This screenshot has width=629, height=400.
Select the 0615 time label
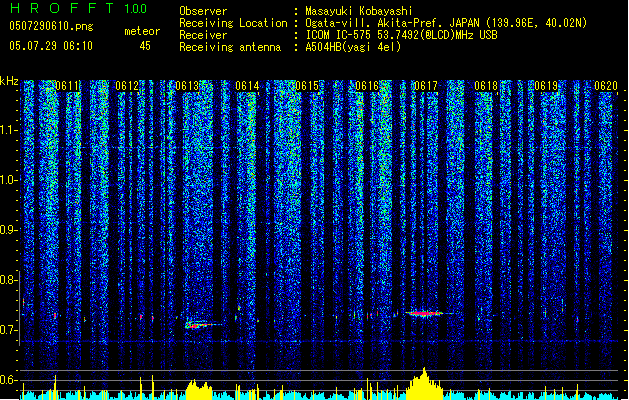307,86
